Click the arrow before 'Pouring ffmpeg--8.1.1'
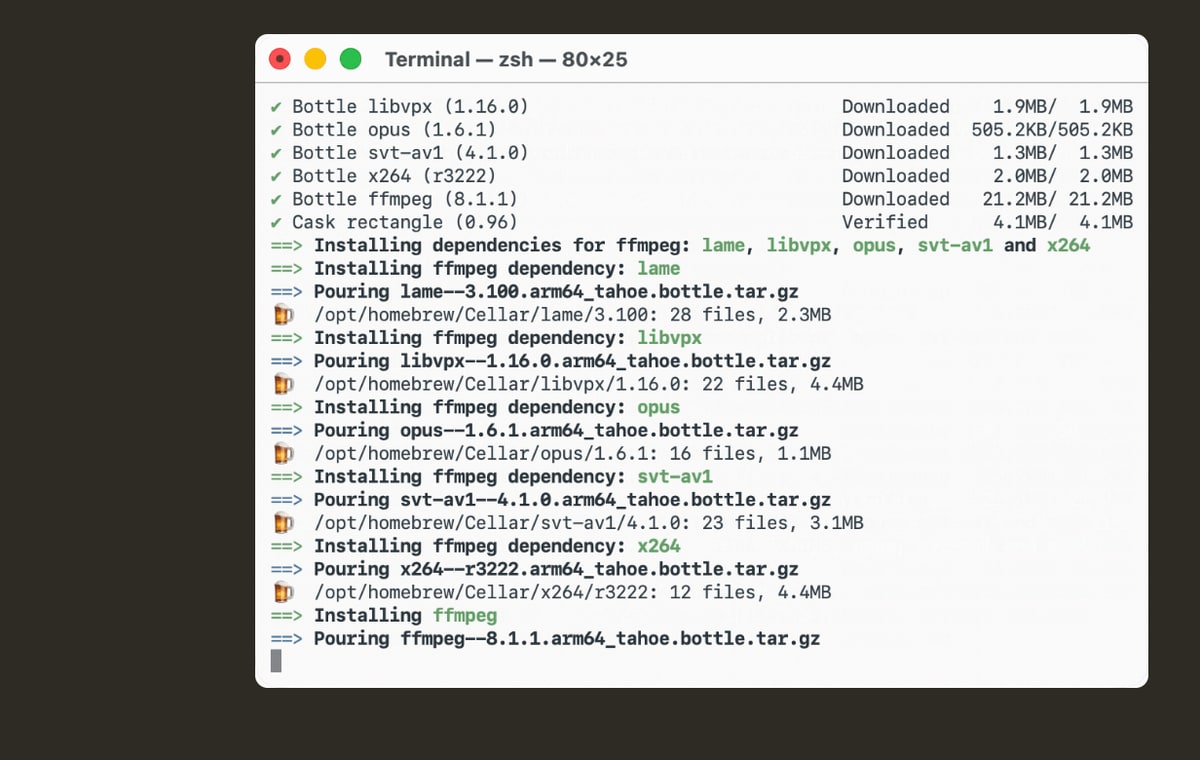1200x760 pixels. (x=286, y=638)
